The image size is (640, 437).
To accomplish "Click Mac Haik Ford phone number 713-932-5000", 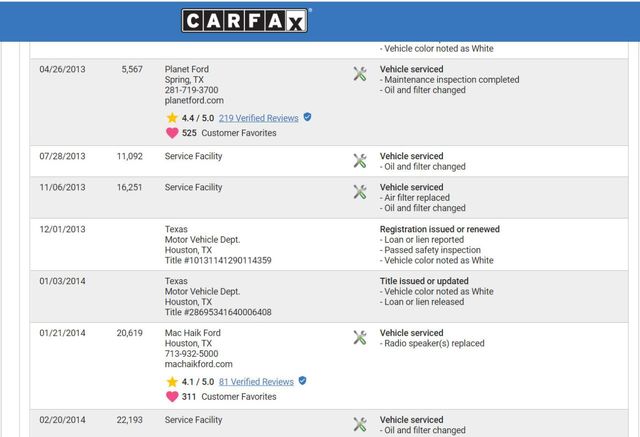I will tap(193, 354).
